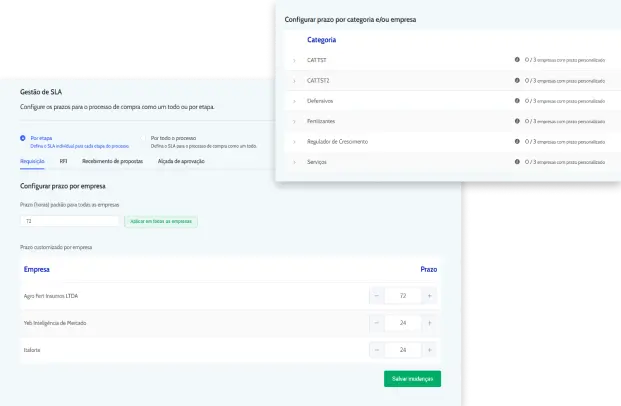
Task: Click the default prazo hours input field
Action: tap(68, 221)
